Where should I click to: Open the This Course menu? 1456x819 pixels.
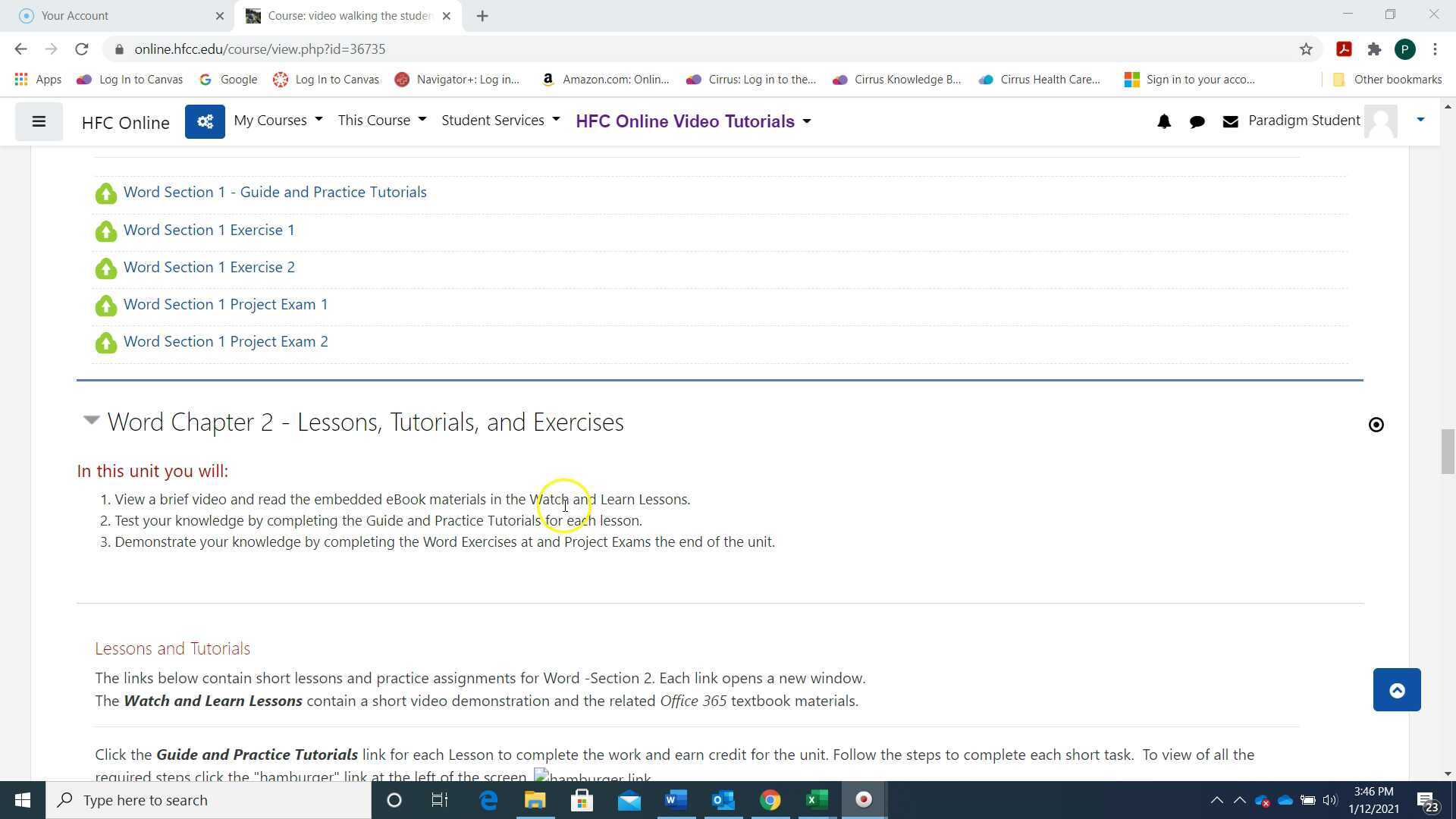click(381, 121)
